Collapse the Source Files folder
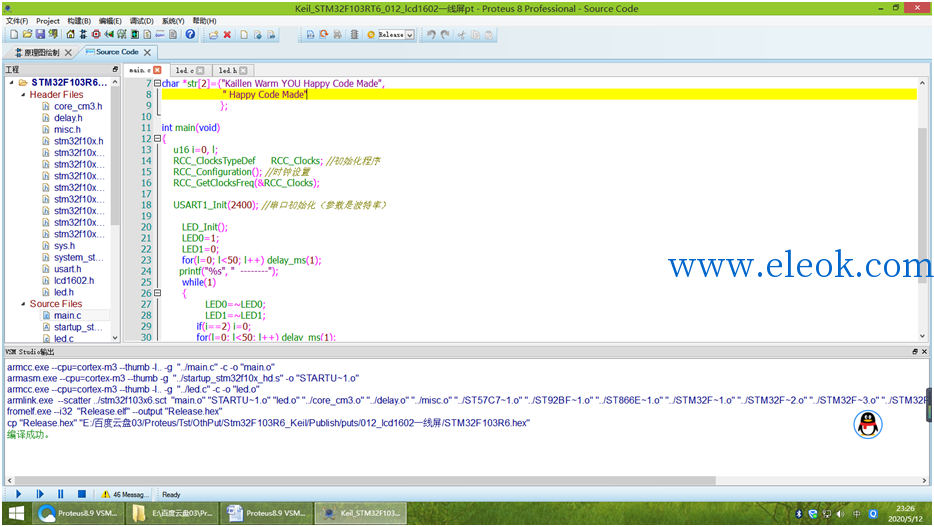Screen dimensions: 934x527 point(23,304)
